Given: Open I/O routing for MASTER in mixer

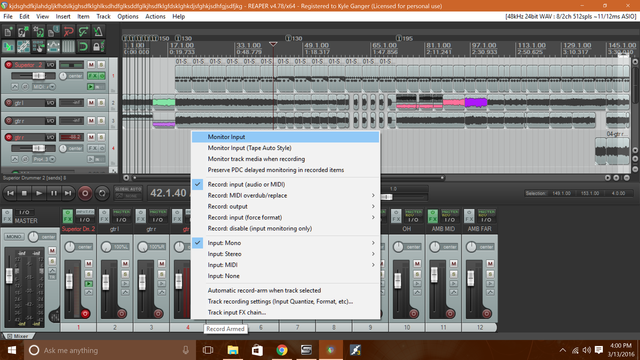Looking at the screenshot, I should coord(24,212).
